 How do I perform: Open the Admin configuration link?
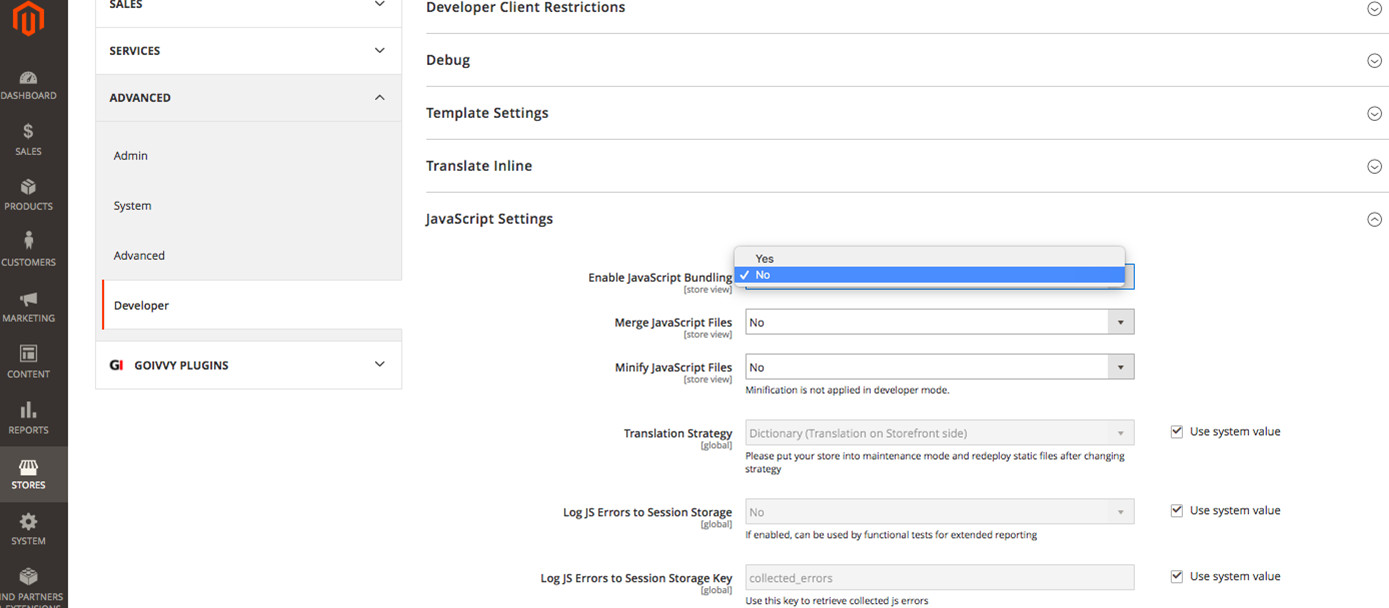(131, 156)
